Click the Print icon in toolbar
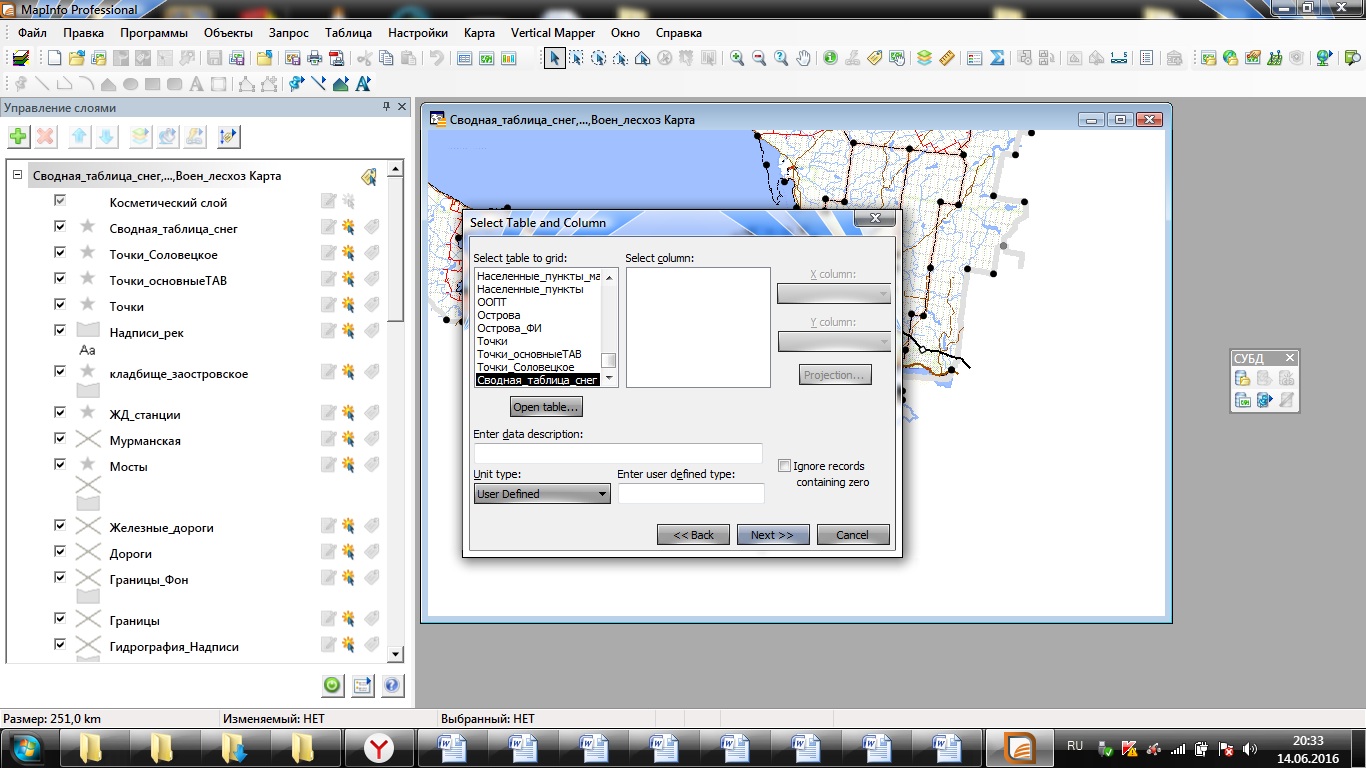 click(314, 58)
